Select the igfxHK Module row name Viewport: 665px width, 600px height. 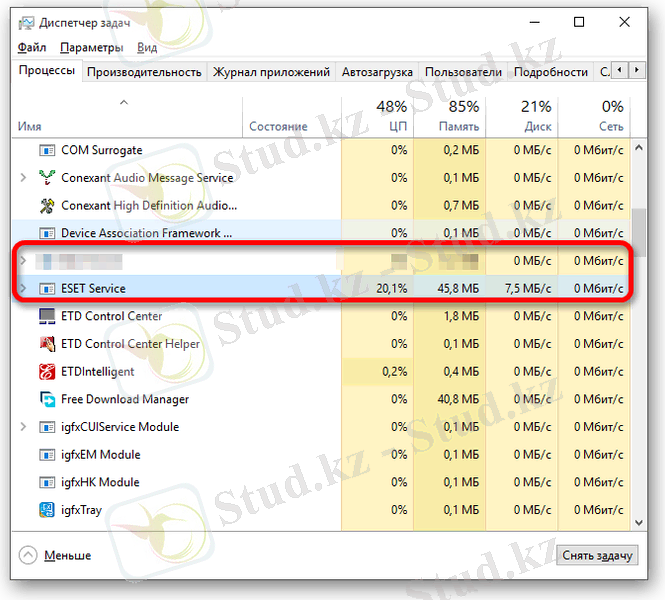(x=101, y=483)
